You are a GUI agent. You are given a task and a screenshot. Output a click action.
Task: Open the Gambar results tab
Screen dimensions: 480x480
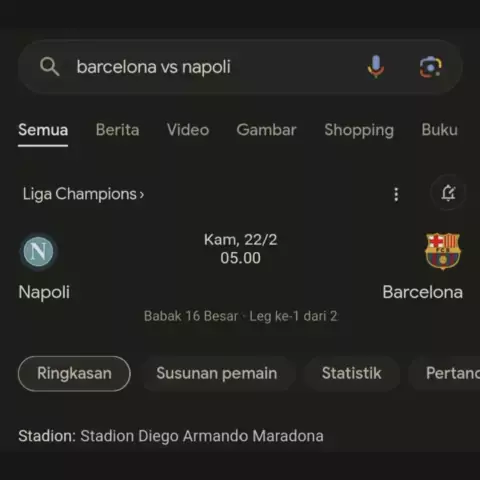266,130
